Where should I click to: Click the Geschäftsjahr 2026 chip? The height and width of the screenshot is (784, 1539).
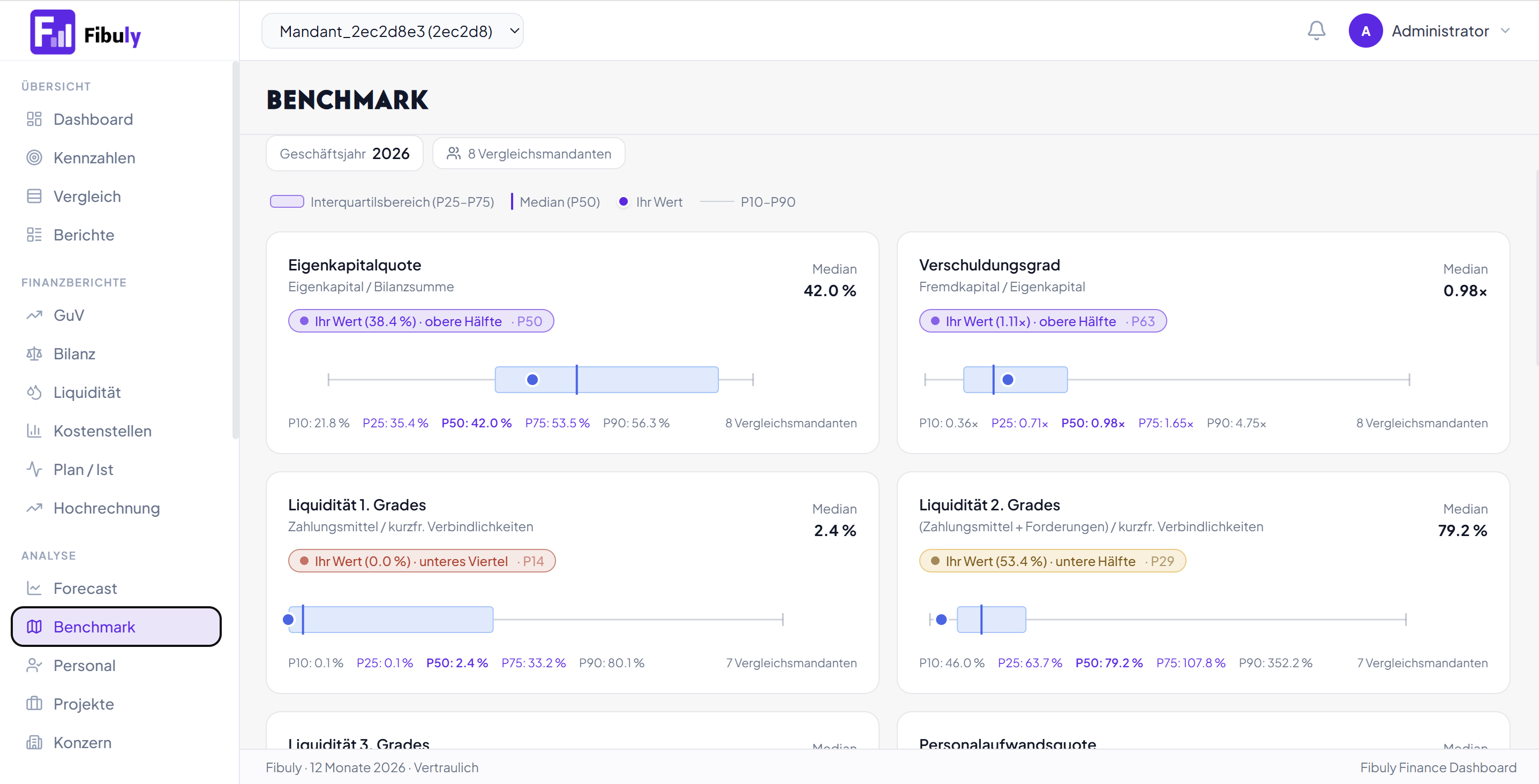coord(345,154)
